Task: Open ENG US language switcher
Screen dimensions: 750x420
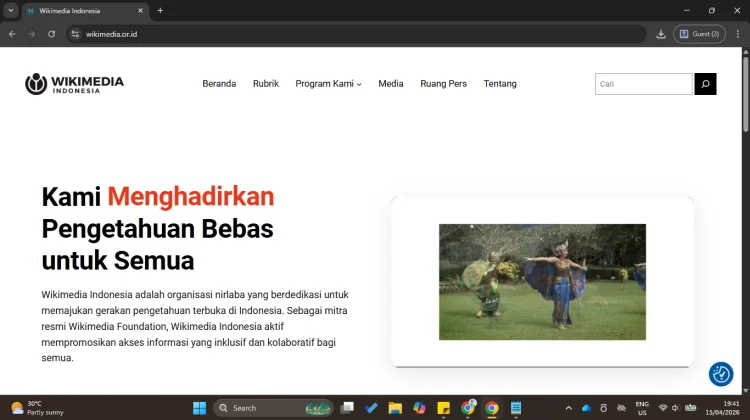Action: (x=642, y=408)
